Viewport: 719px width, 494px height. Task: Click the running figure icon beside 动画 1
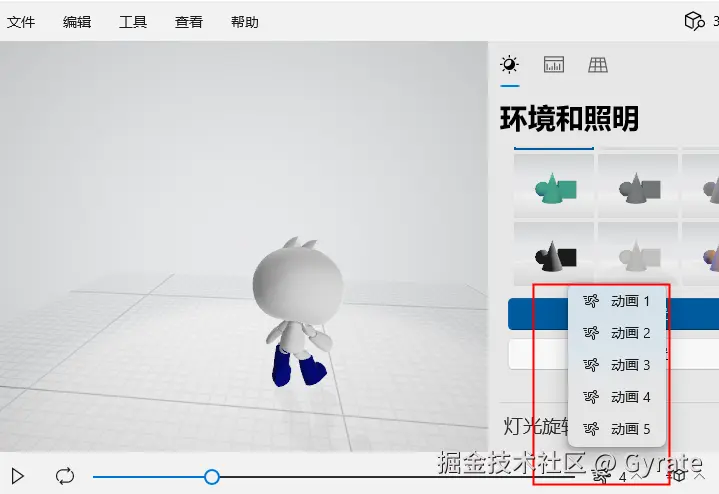click(591, 301)
